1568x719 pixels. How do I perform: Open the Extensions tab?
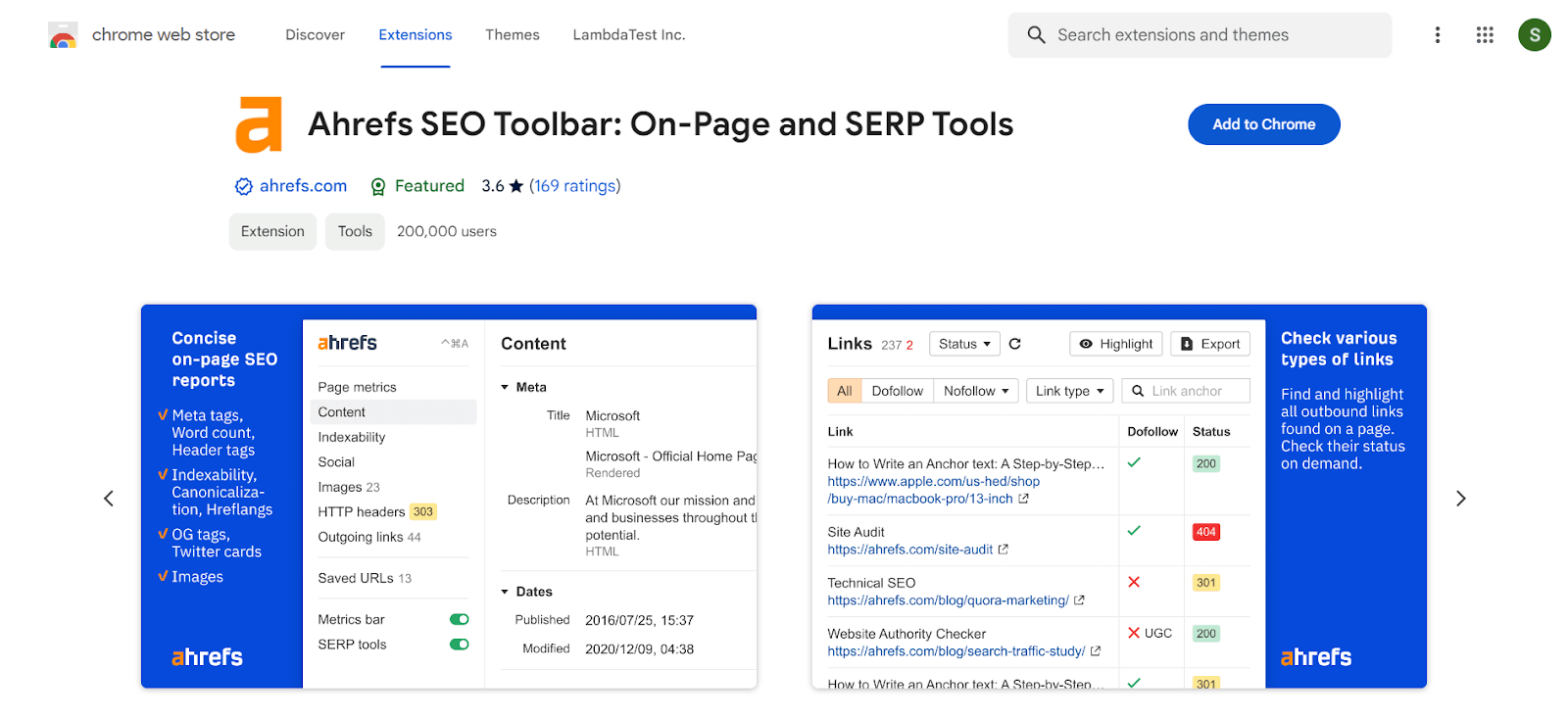[x=416, y=35]
